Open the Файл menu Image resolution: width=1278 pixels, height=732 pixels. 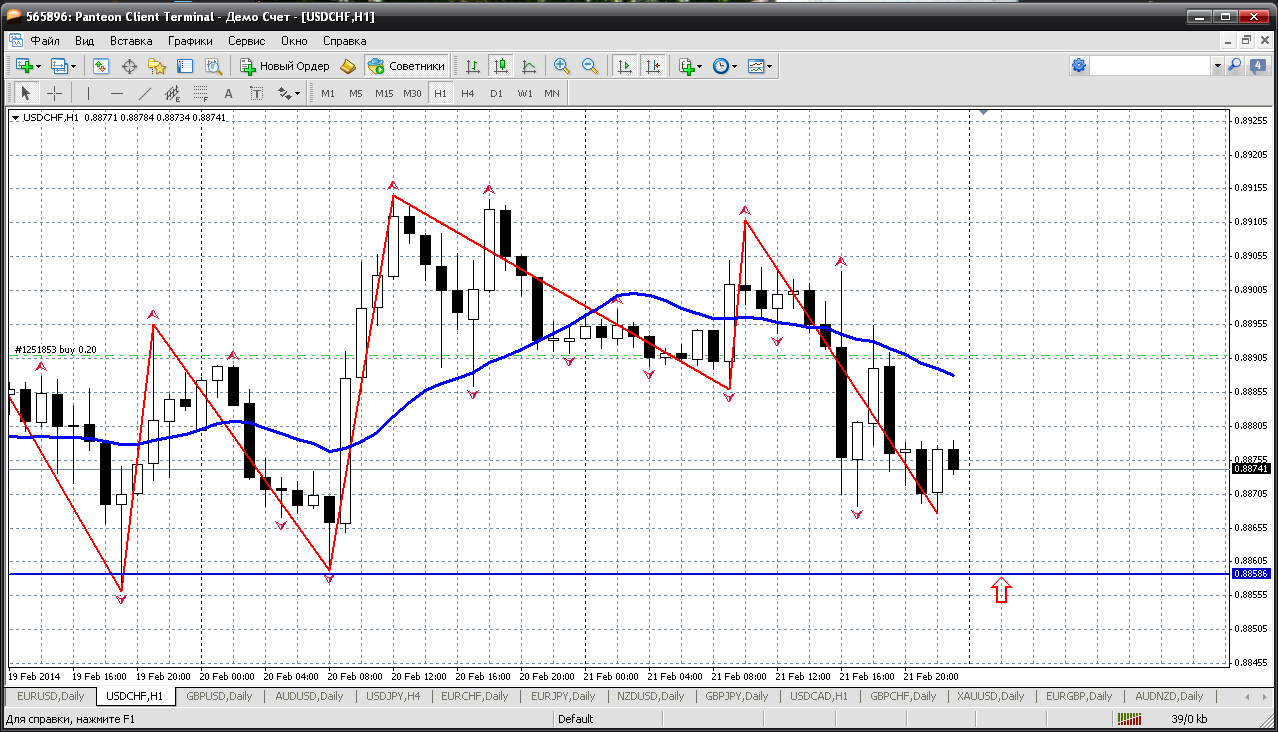point(45,41)
